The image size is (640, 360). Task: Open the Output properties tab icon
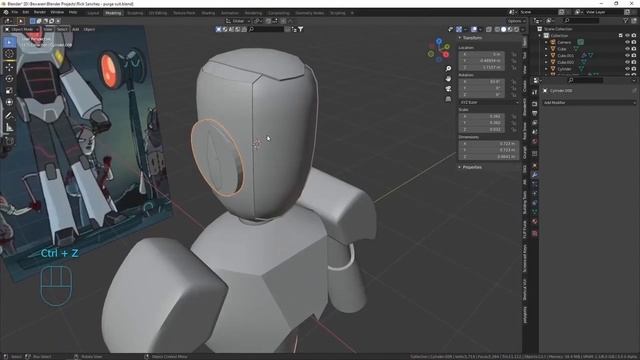[535, 113]
